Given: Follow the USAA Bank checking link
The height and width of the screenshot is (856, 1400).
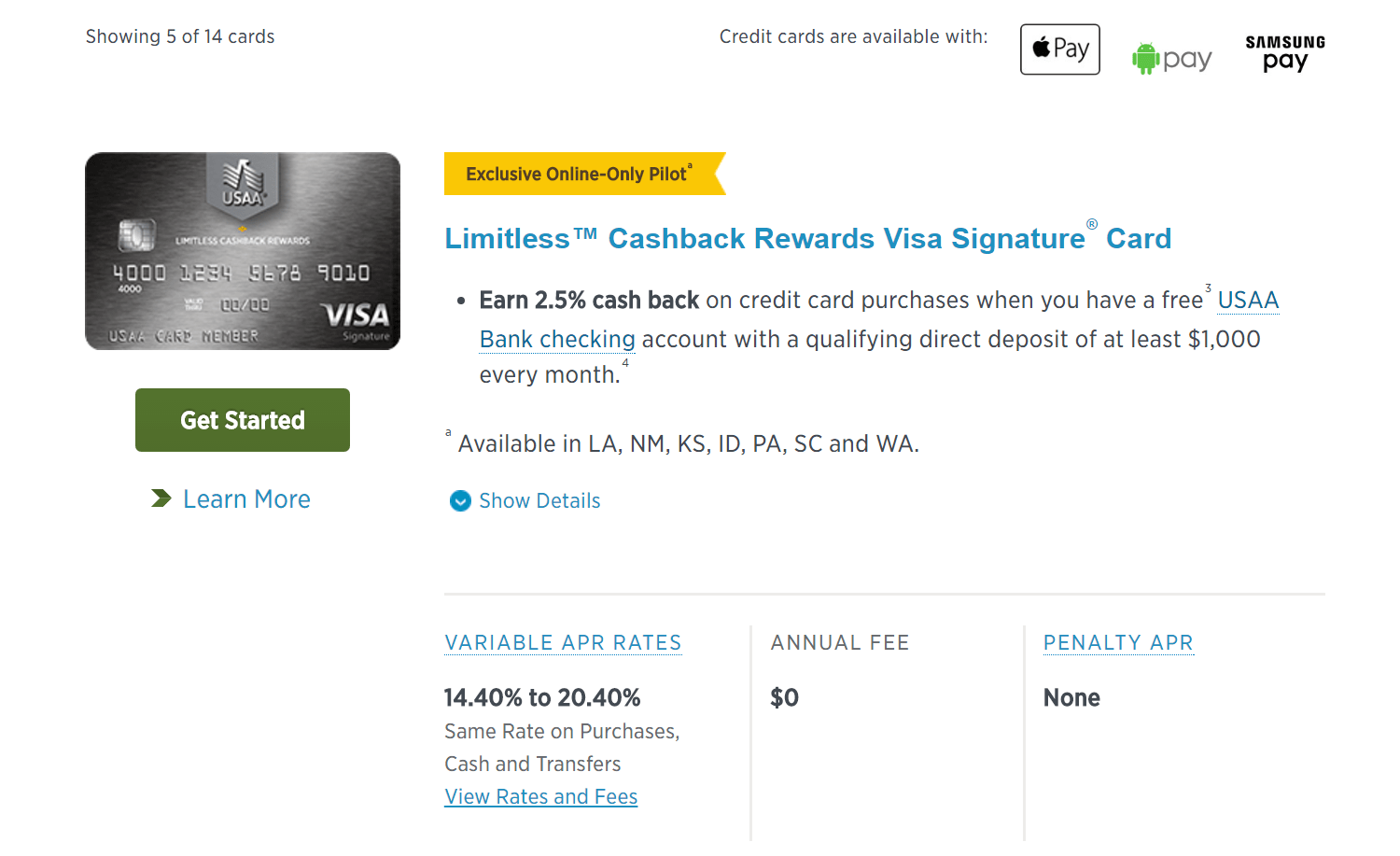Looking at the screenshot, I should [x=557, y=340].
